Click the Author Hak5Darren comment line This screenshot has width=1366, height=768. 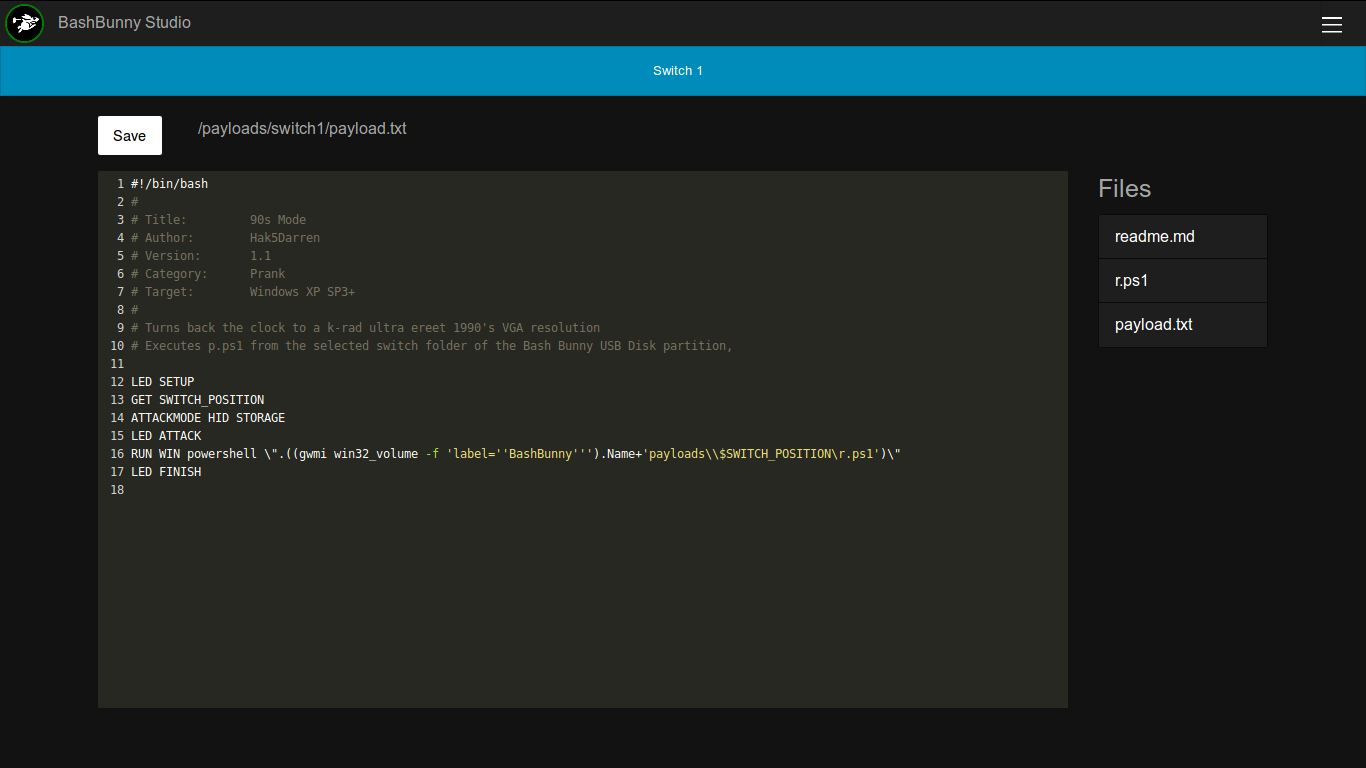pos(225,238)
